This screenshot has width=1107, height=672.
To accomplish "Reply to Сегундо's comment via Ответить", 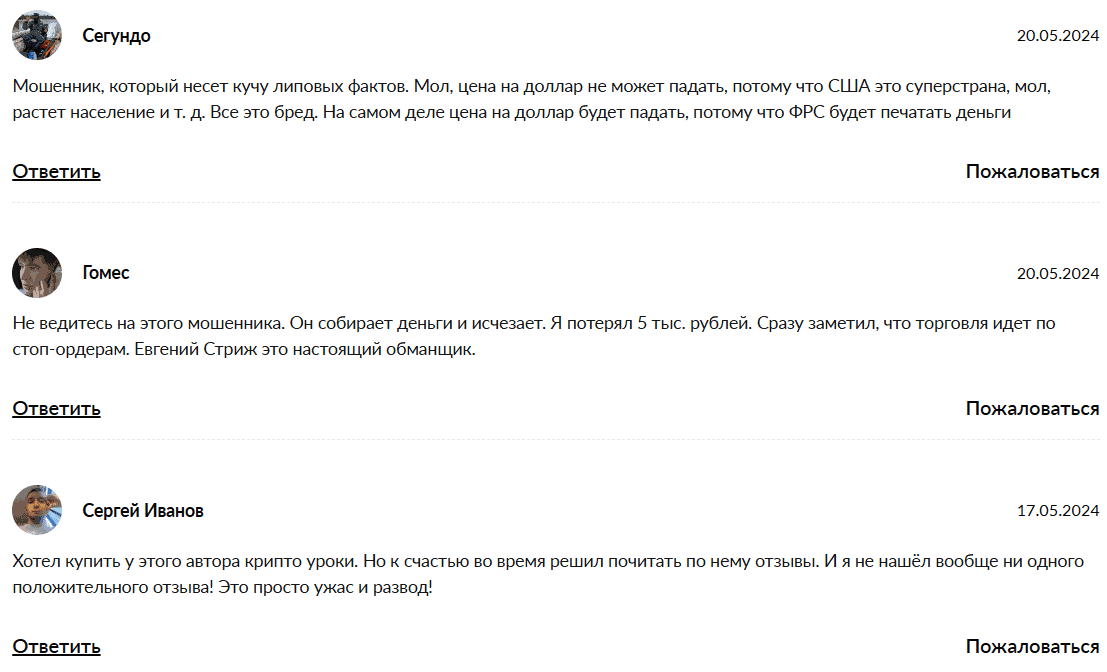I will pyautogui.click(x=56, y=171).
